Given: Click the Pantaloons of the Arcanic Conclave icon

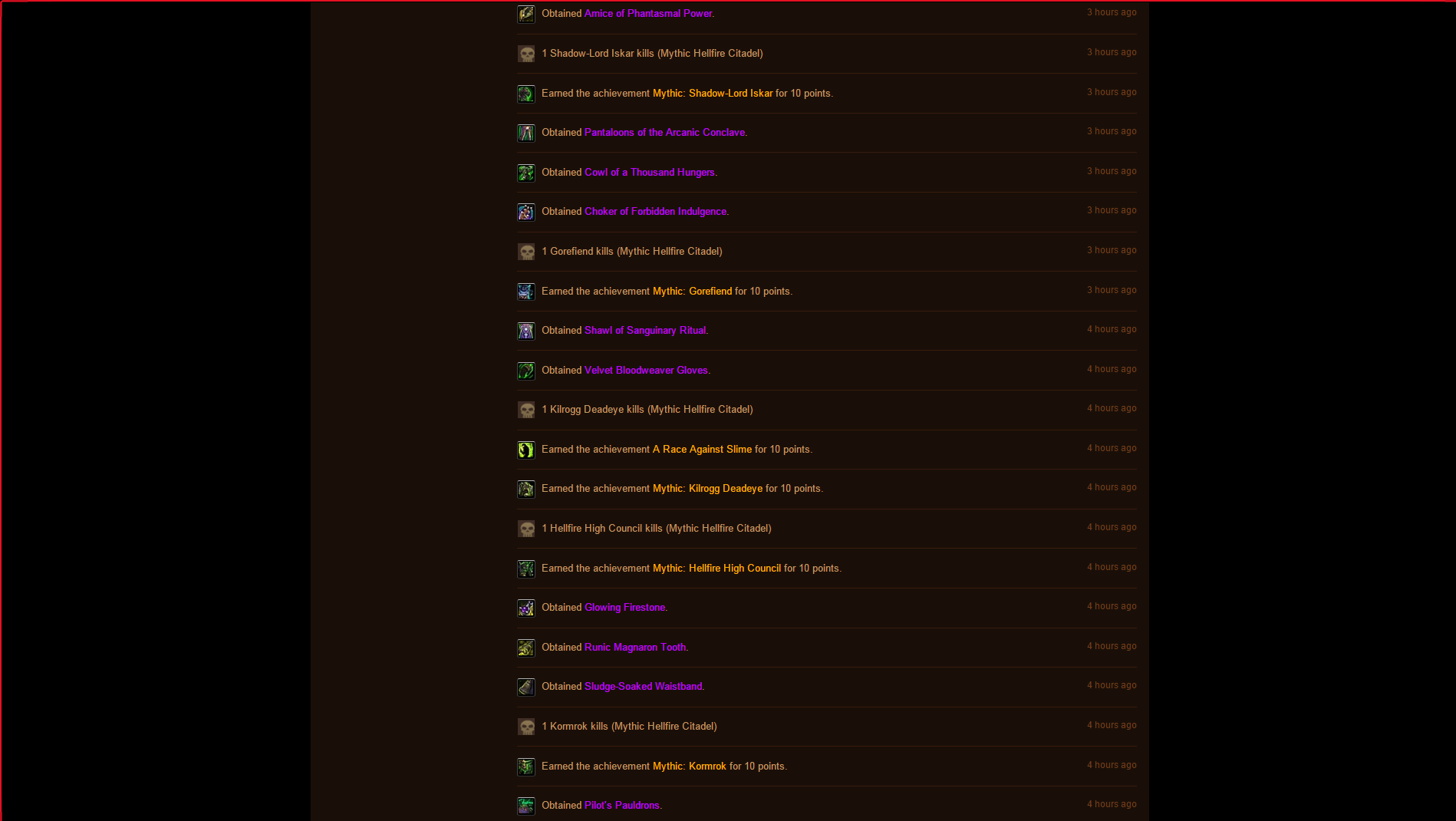Looking at the screenshot, I should (526, 133).
